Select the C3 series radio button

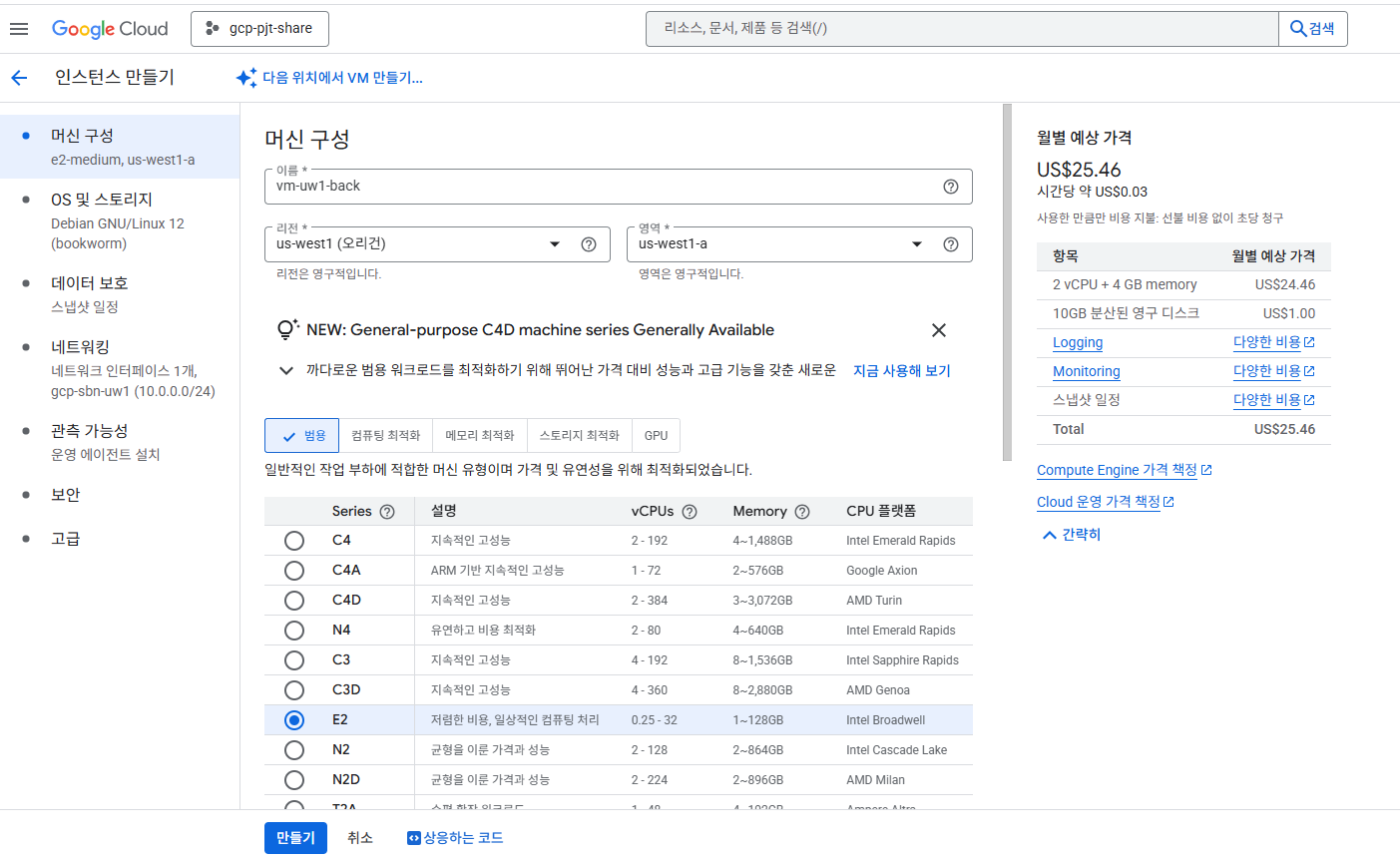click(294, 660)
